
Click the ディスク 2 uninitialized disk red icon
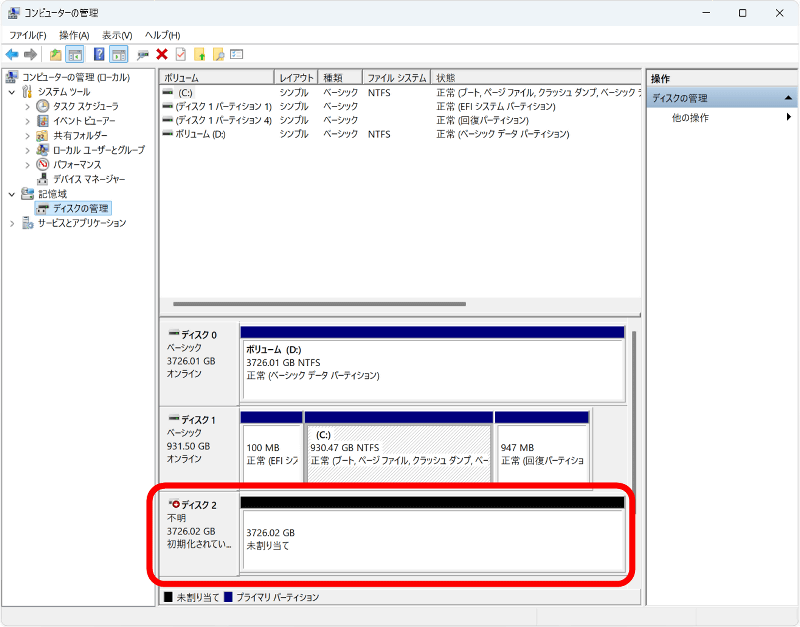(174, 504)
